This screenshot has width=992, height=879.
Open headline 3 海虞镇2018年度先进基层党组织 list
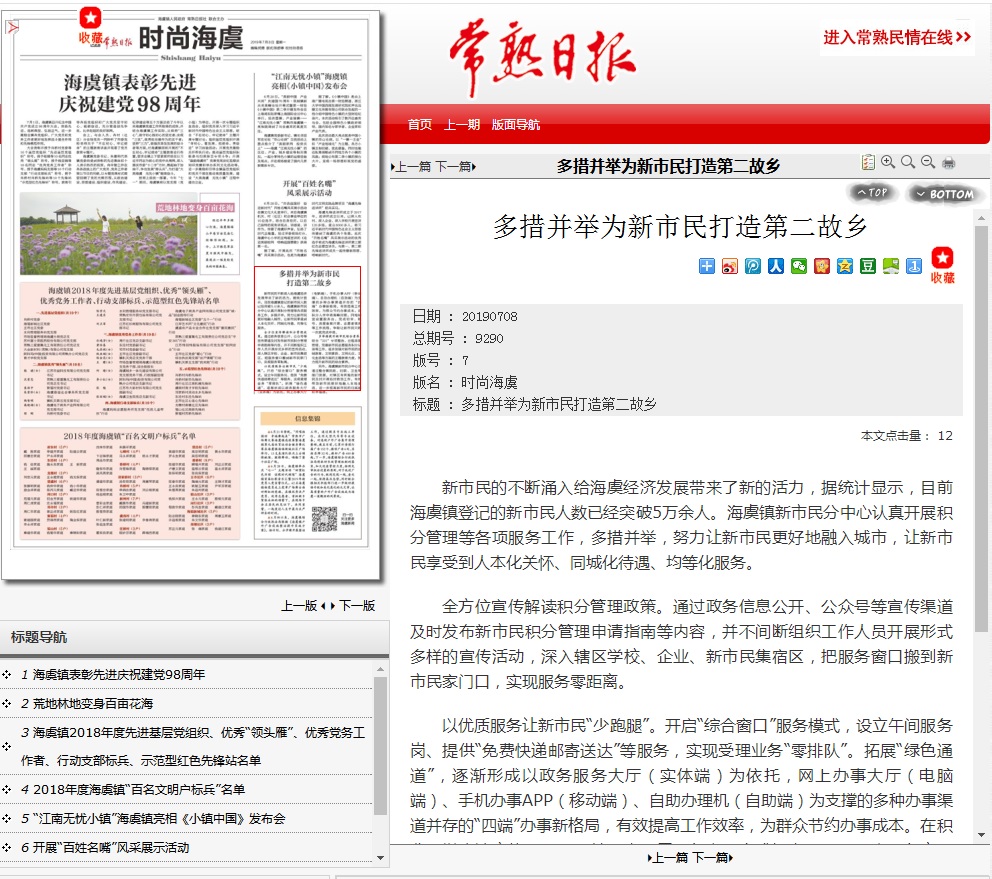click(x=193, y=746)
